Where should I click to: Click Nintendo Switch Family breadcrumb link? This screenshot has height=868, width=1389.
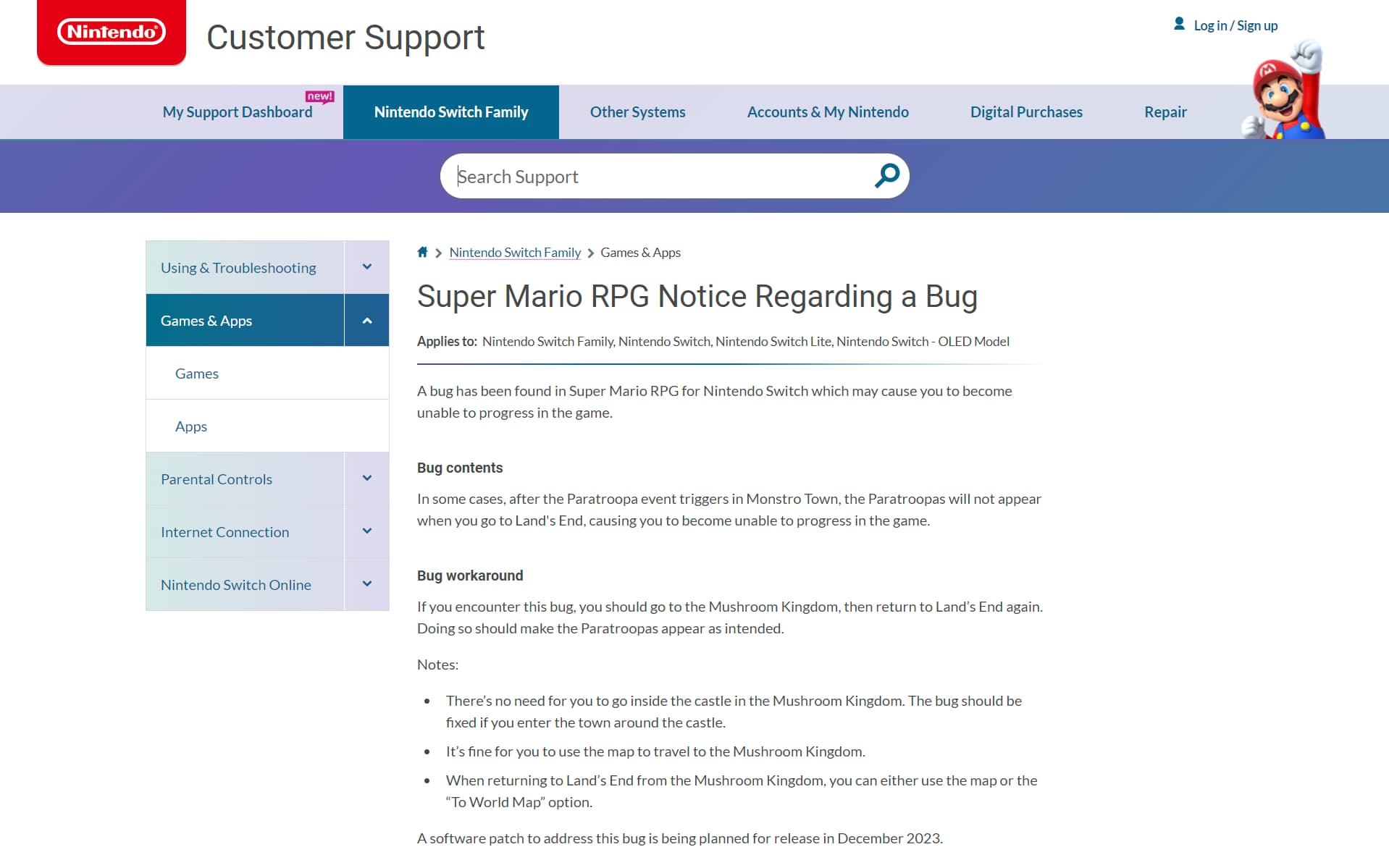[x=515, y=252]
